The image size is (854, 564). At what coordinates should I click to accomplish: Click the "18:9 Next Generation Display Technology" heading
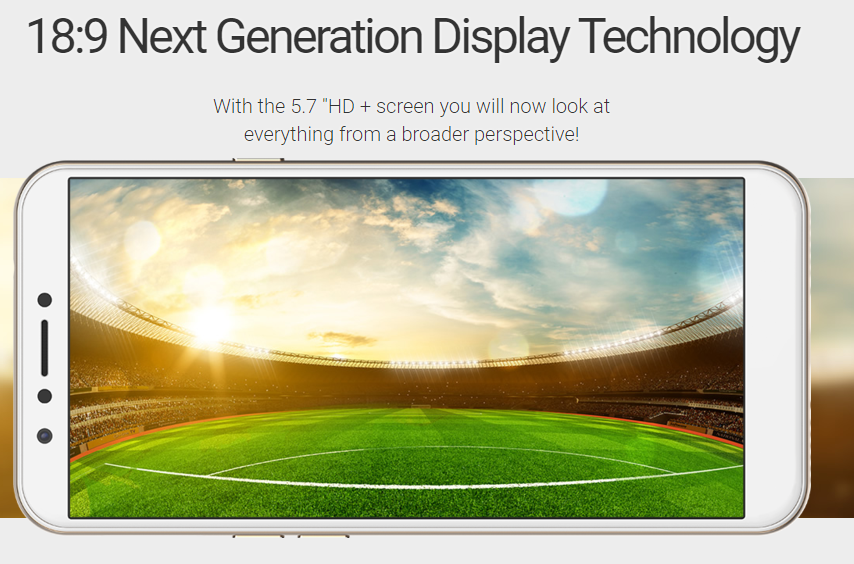tap(413, 37)
